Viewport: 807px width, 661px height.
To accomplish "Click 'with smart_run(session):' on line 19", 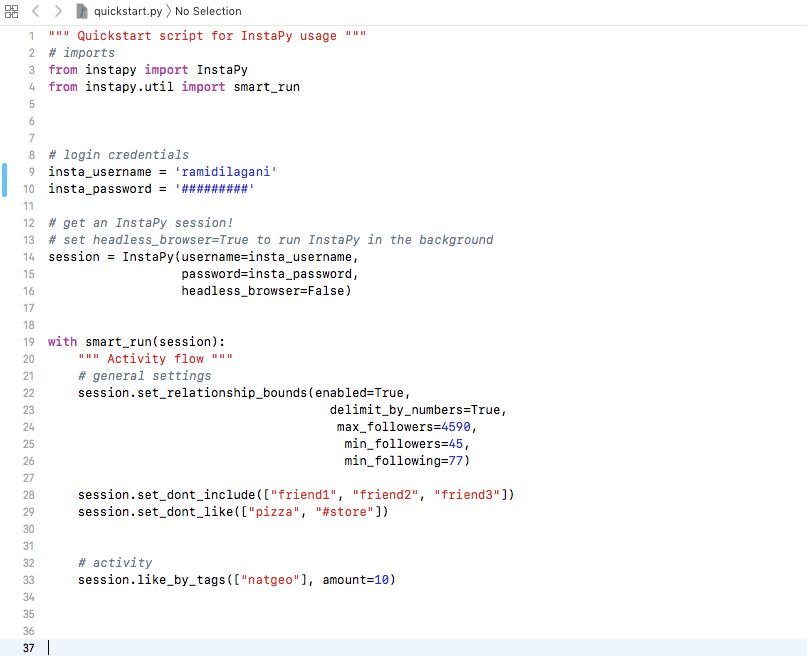I will coord(136,342).
